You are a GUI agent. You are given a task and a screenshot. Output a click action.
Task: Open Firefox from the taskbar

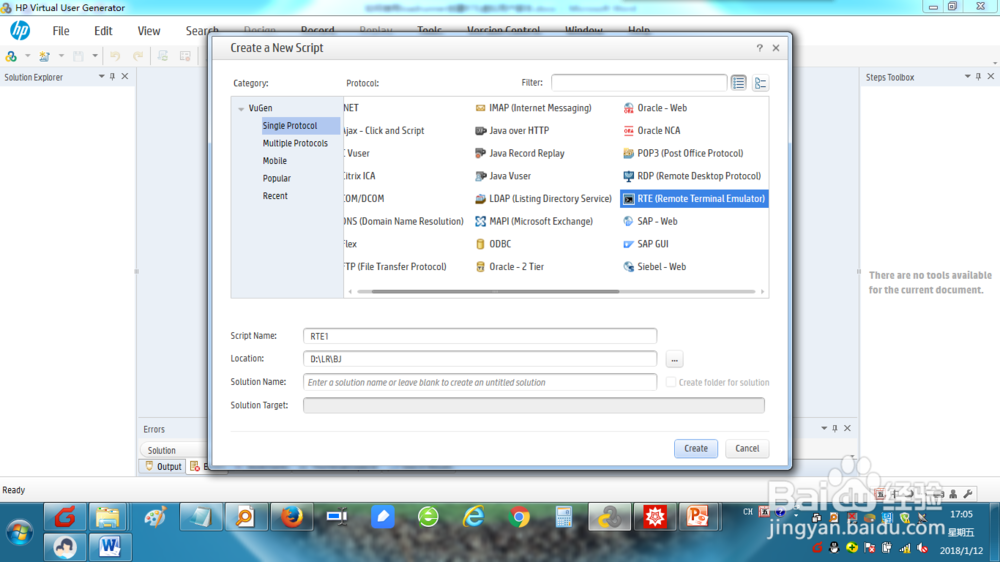coord(291,517)
